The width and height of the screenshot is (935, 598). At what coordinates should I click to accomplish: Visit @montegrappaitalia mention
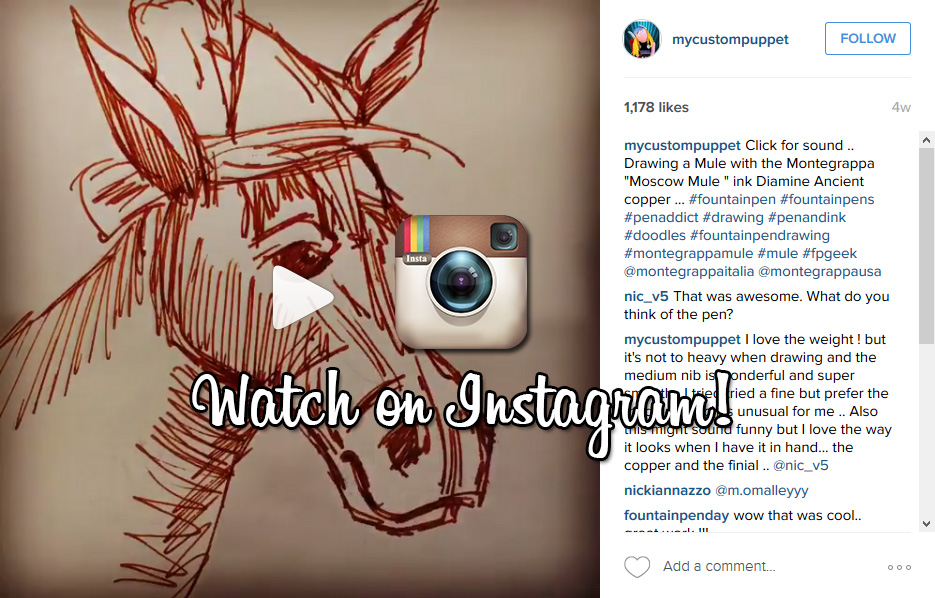[689, 271]
